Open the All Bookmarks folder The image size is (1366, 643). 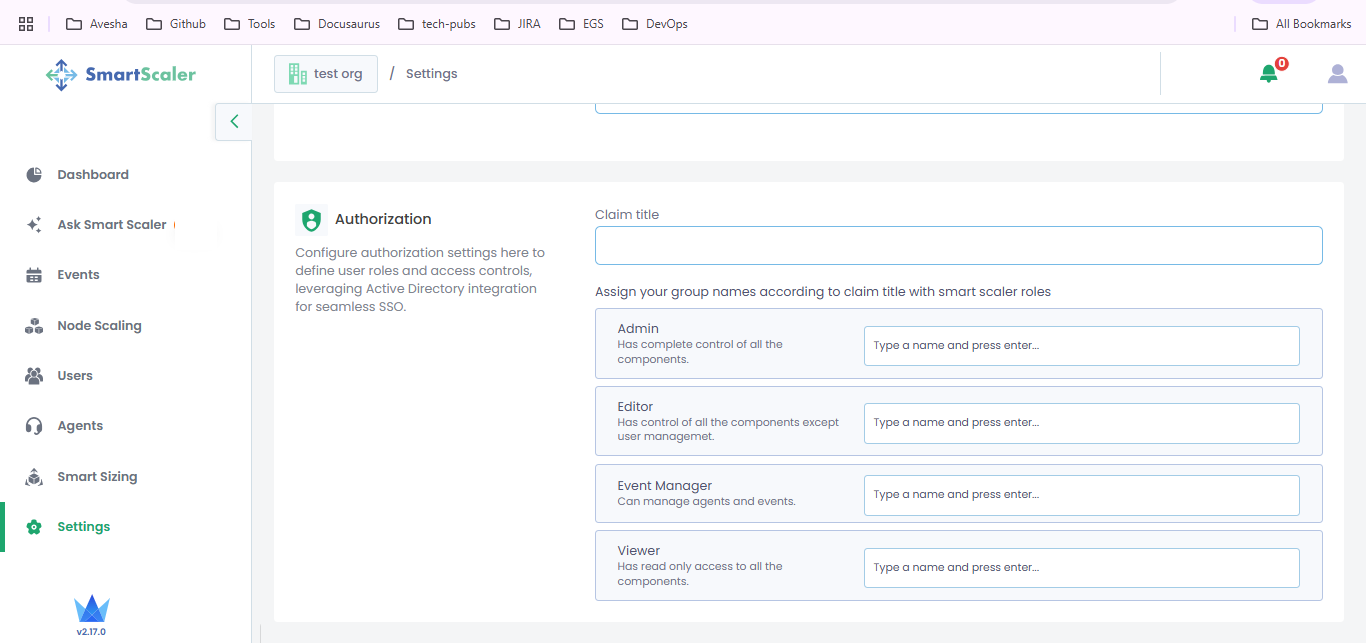(1302, 24)
